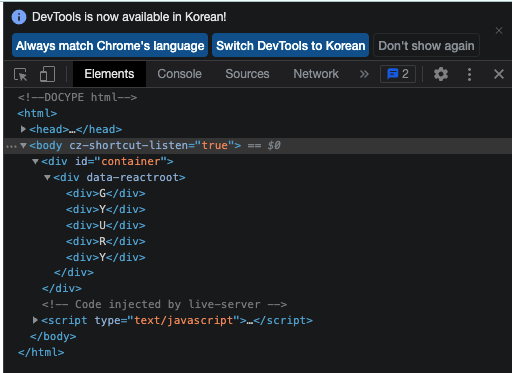Select the DOCTYPE html comment line
512x373 pixels.
77,97
